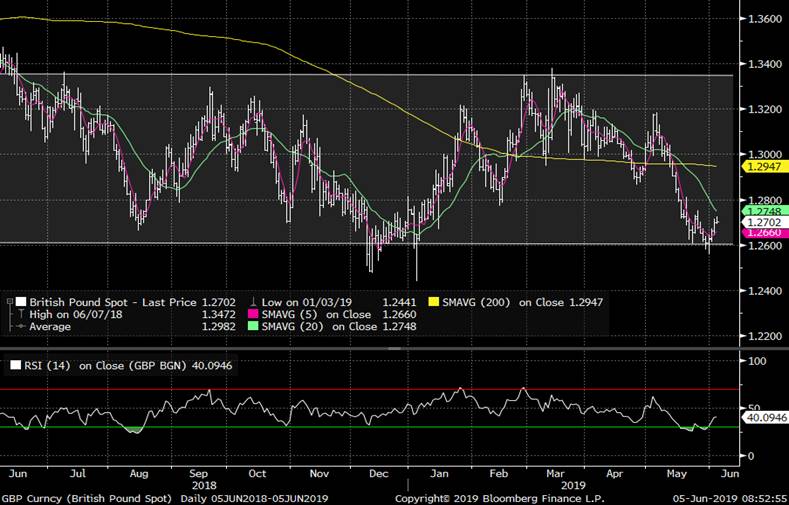789x505 pixels.
Task: Click the Jan month label on time axis
Action: click(x=439, y=473)
